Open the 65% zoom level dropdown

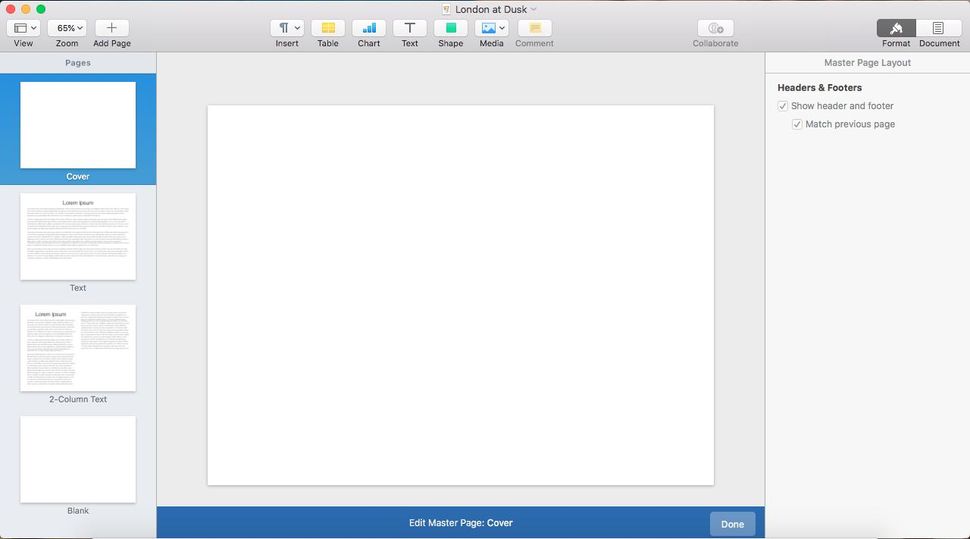coord(67,28)
